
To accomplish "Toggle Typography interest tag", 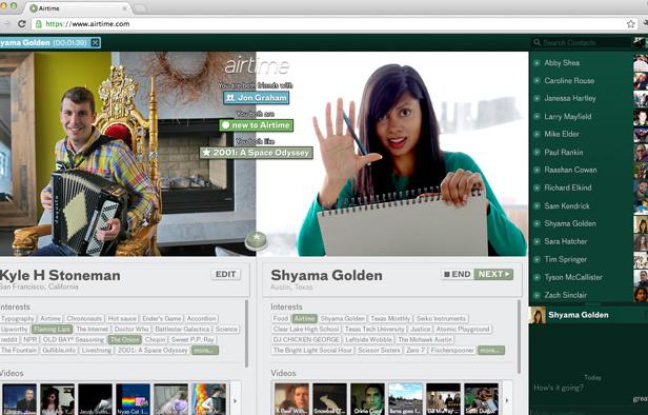I will point(17,319).
